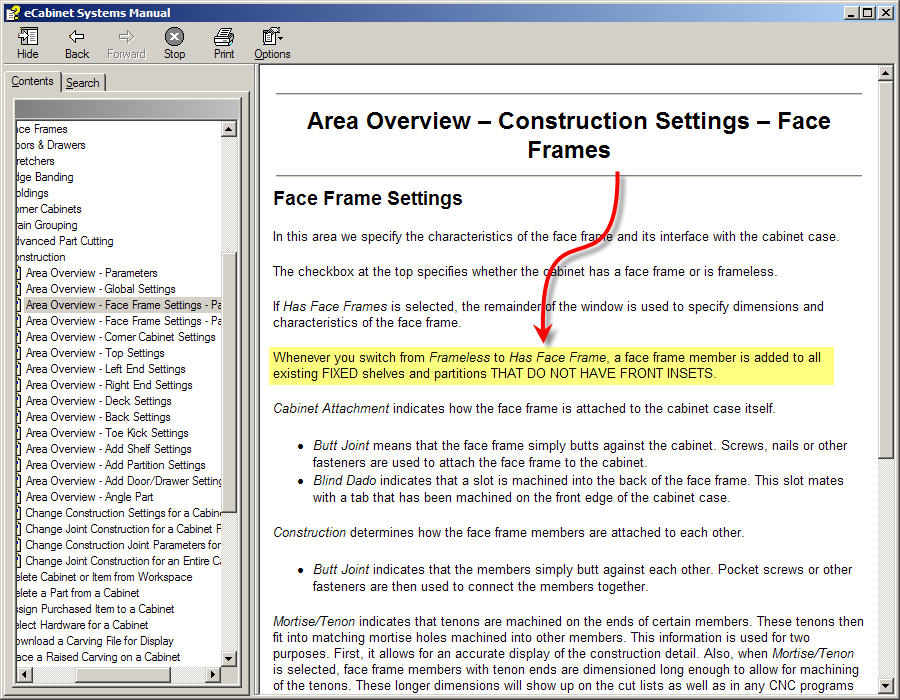Open 'Change Construction Settings for a Cabinet'

tap(123, 514)
